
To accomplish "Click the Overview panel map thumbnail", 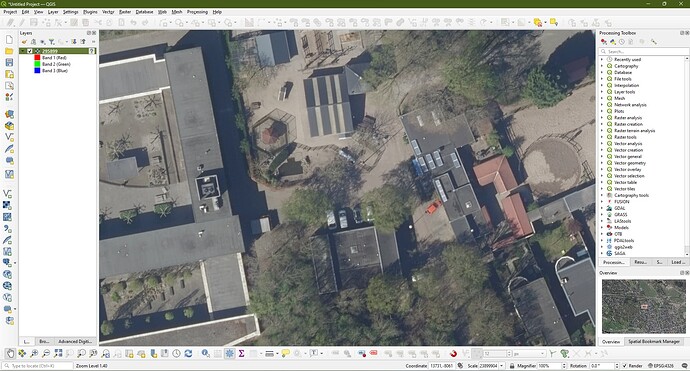I will (x=643, y=306).
